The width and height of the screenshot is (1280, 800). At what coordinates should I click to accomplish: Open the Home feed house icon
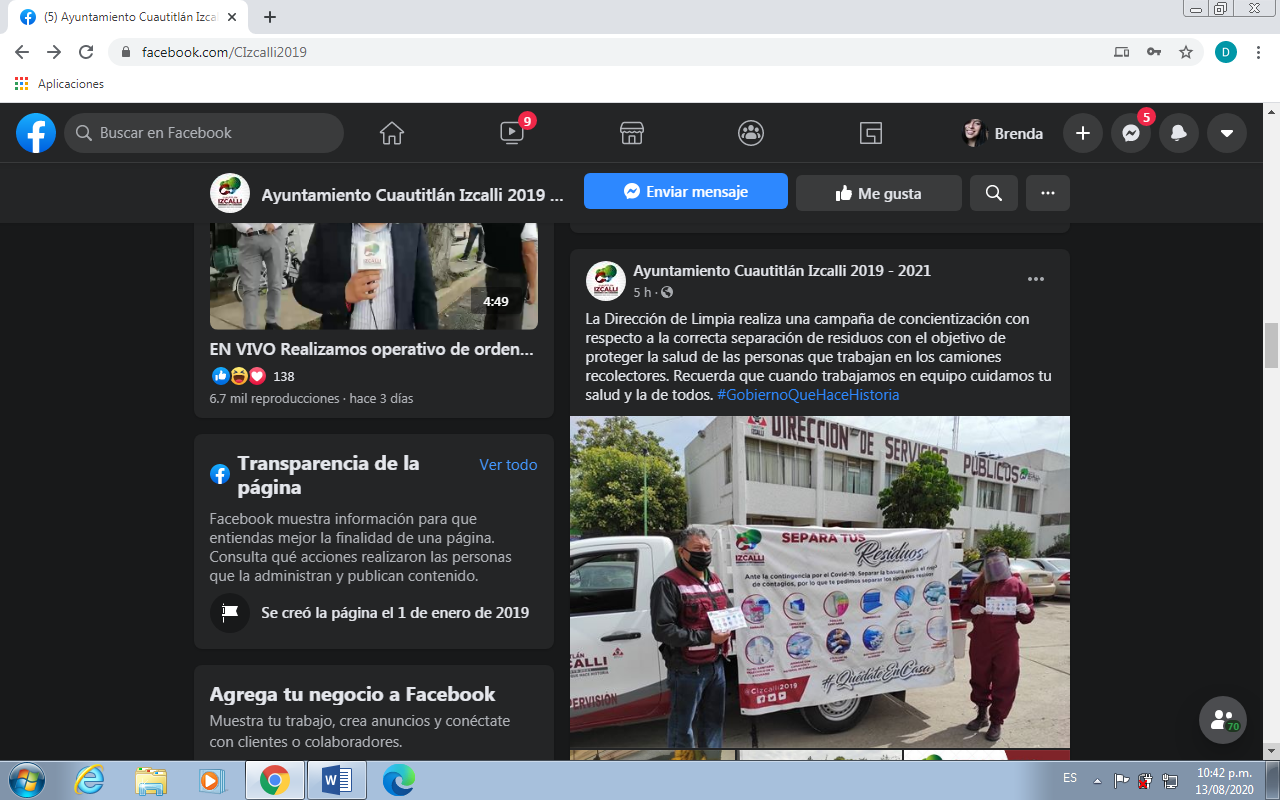pyautogui.click(x=392, y=133)
